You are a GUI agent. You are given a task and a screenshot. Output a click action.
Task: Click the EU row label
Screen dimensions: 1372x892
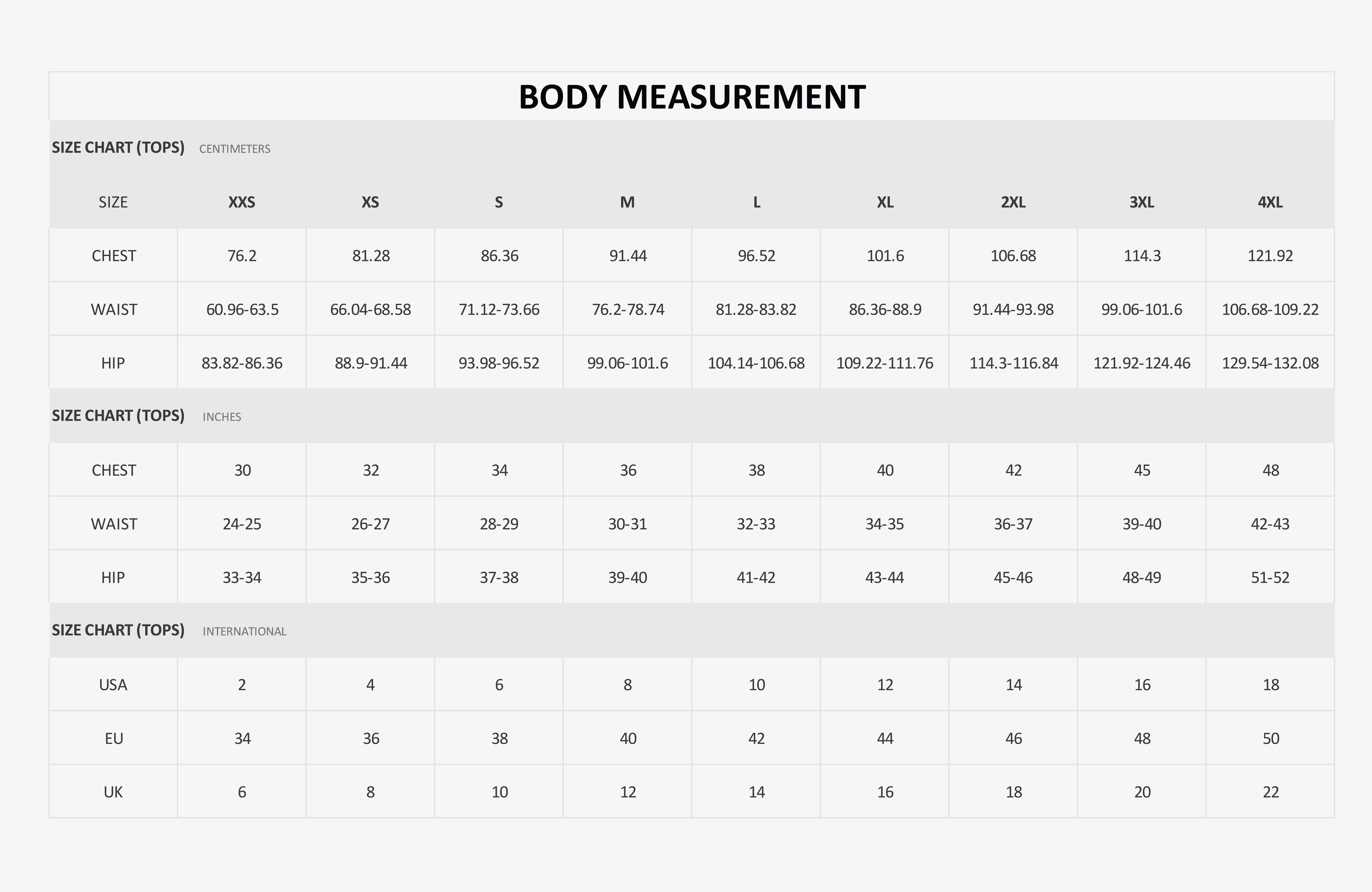tap(114, 739)
